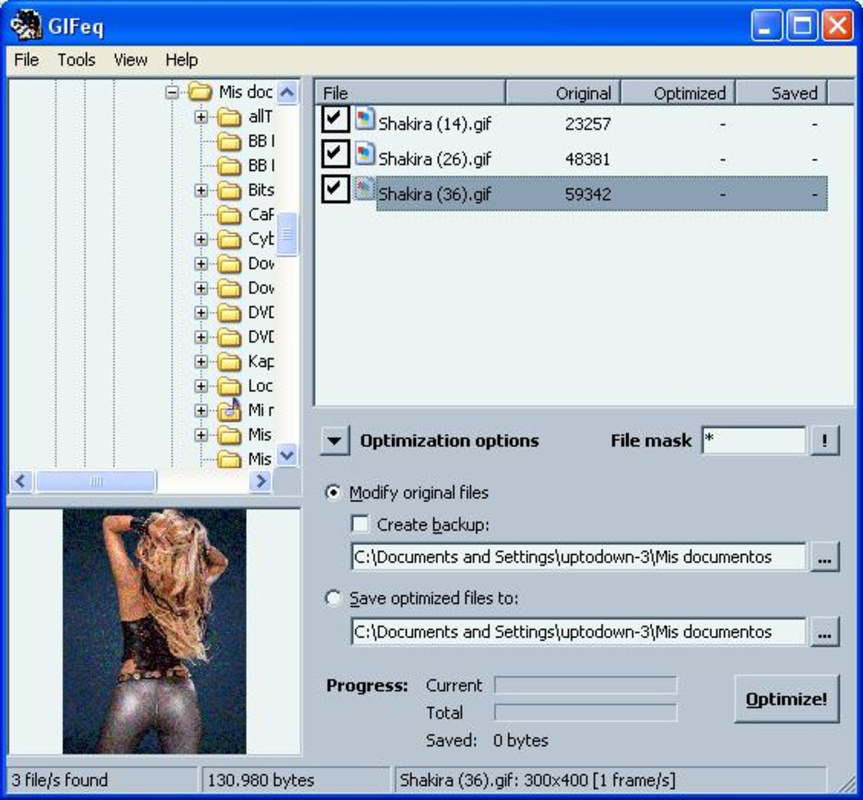This screenshot has height=800, width=863.
Task: Sort by the Saved column header
Action: 782,93
